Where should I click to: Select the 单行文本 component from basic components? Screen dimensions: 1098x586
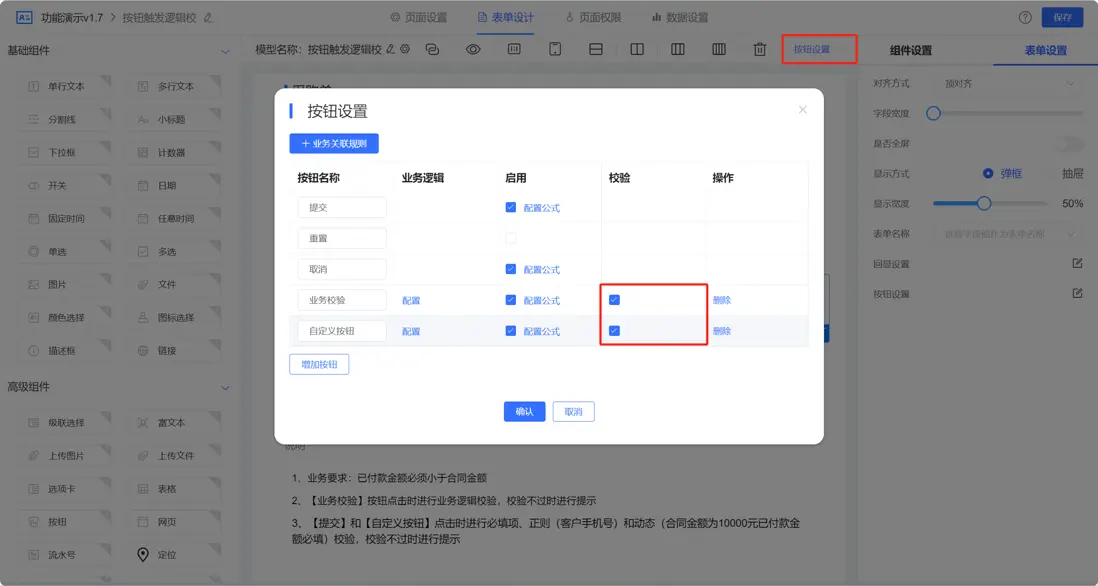click(x=63, y=86)
